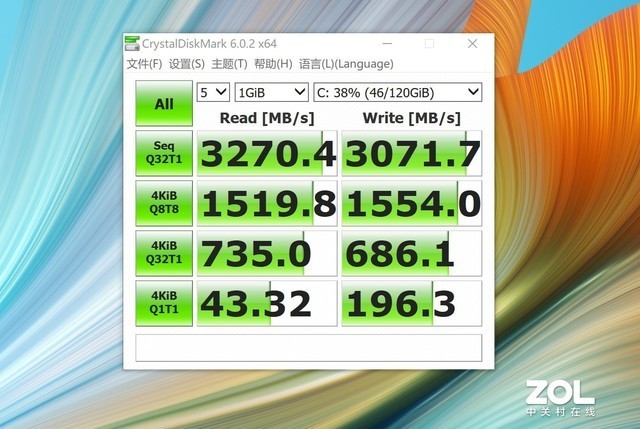This screenshot has width=640, height=429.
Task: Select the 4KiB Q32T1 write value 686.1
Action: coord(412,253)
